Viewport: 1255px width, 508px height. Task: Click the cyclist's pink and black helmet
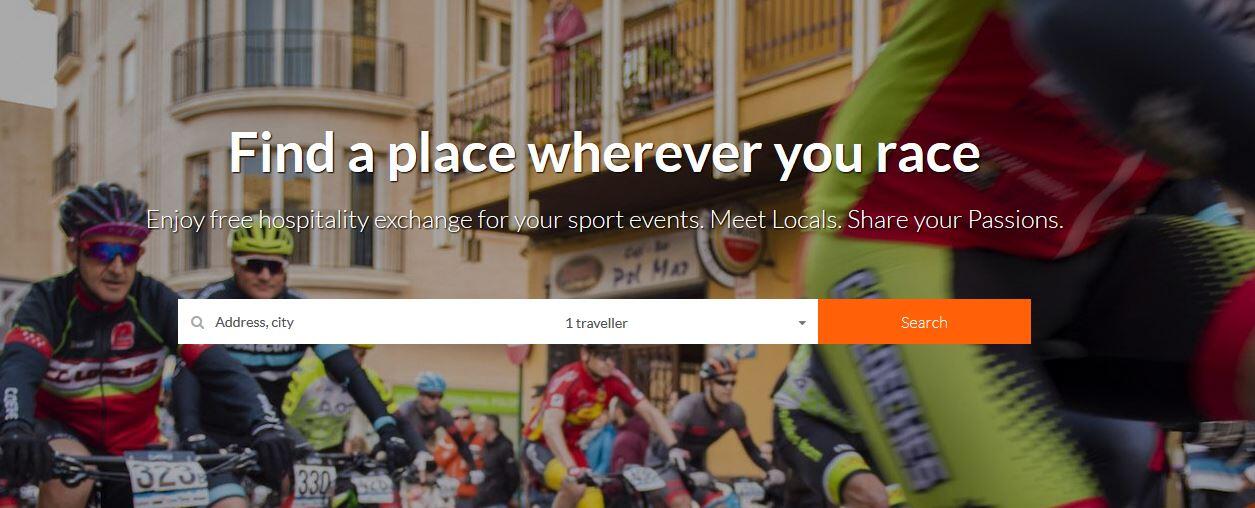pos(103,211)
